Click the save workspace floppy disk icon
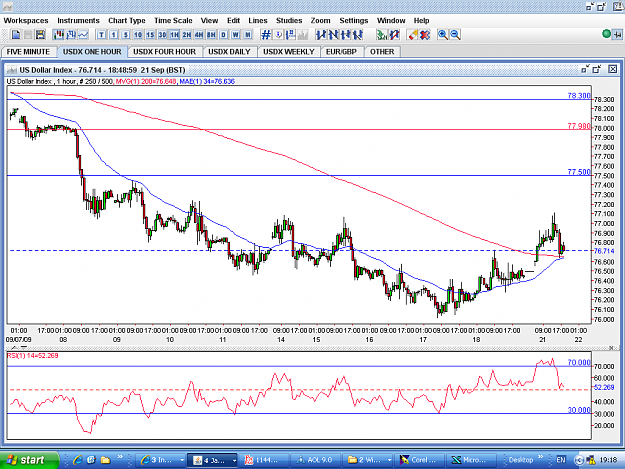This screenshot has height=469, width=625. [40, 35]
